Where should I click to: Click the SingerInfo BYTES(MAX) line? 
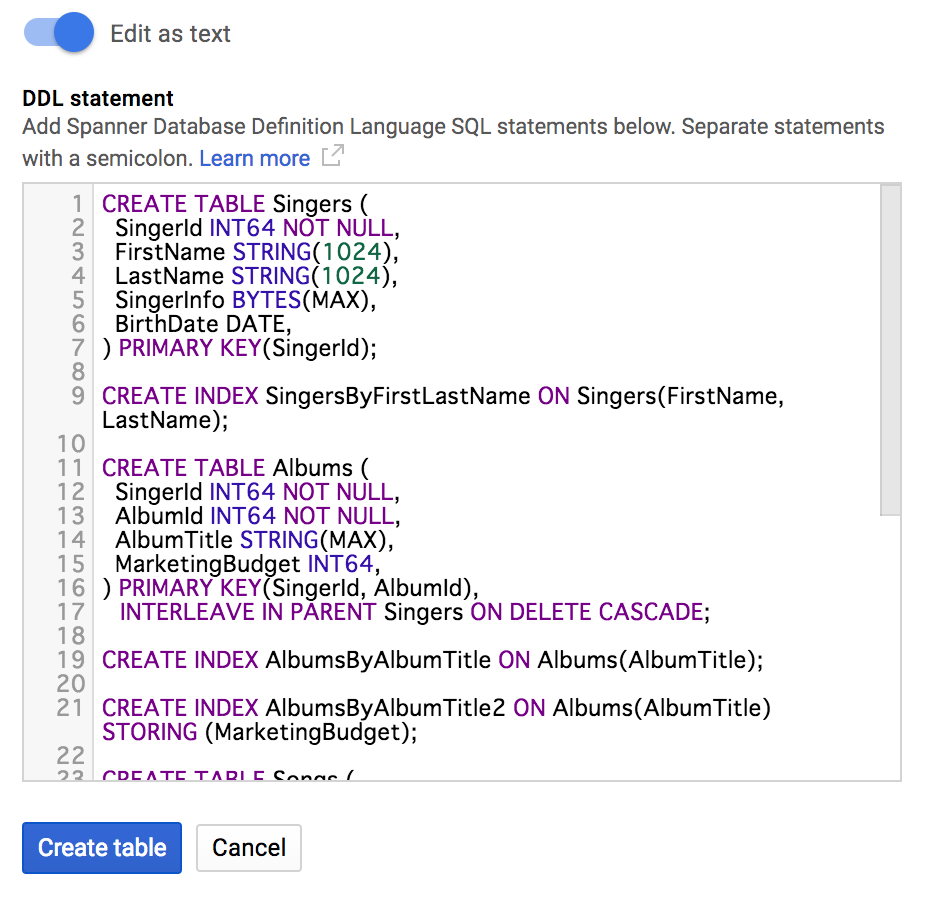(x=245, y=300)
